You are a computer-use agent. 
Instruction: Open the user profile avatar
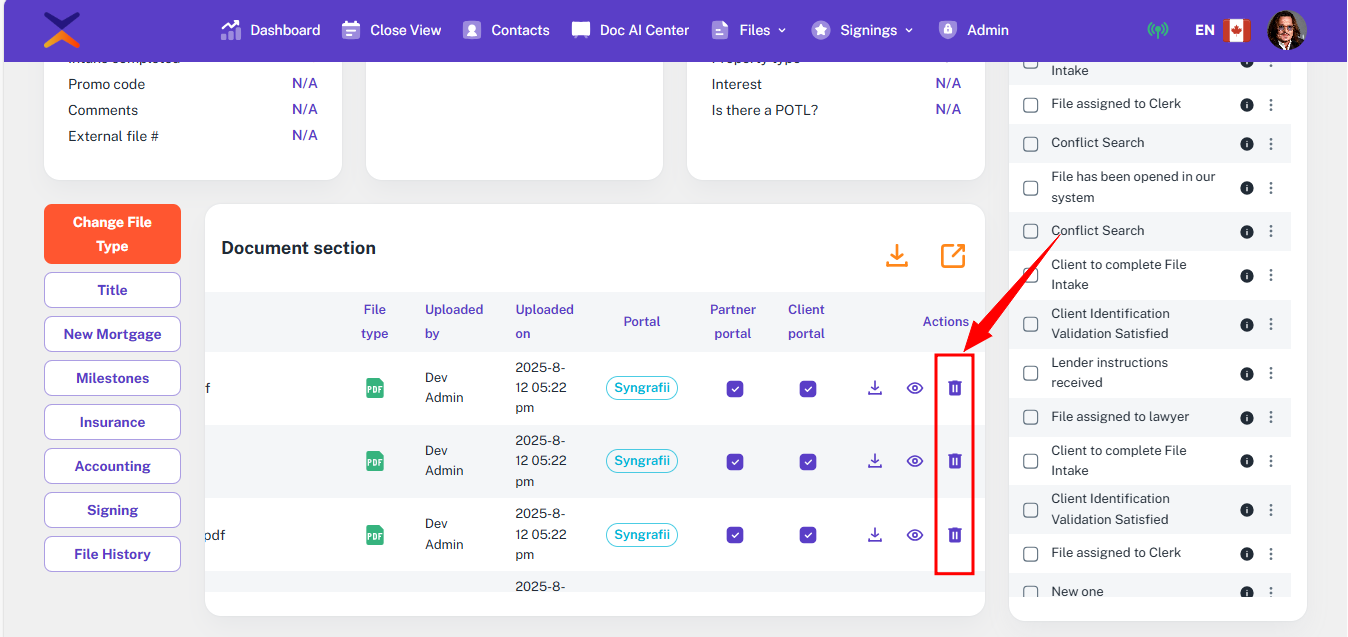1286,30
